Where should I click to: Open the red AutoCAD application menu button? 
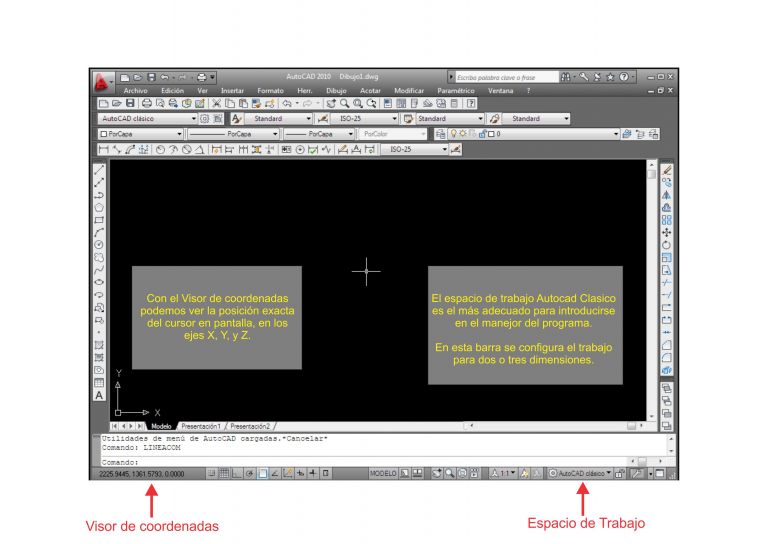101,82
